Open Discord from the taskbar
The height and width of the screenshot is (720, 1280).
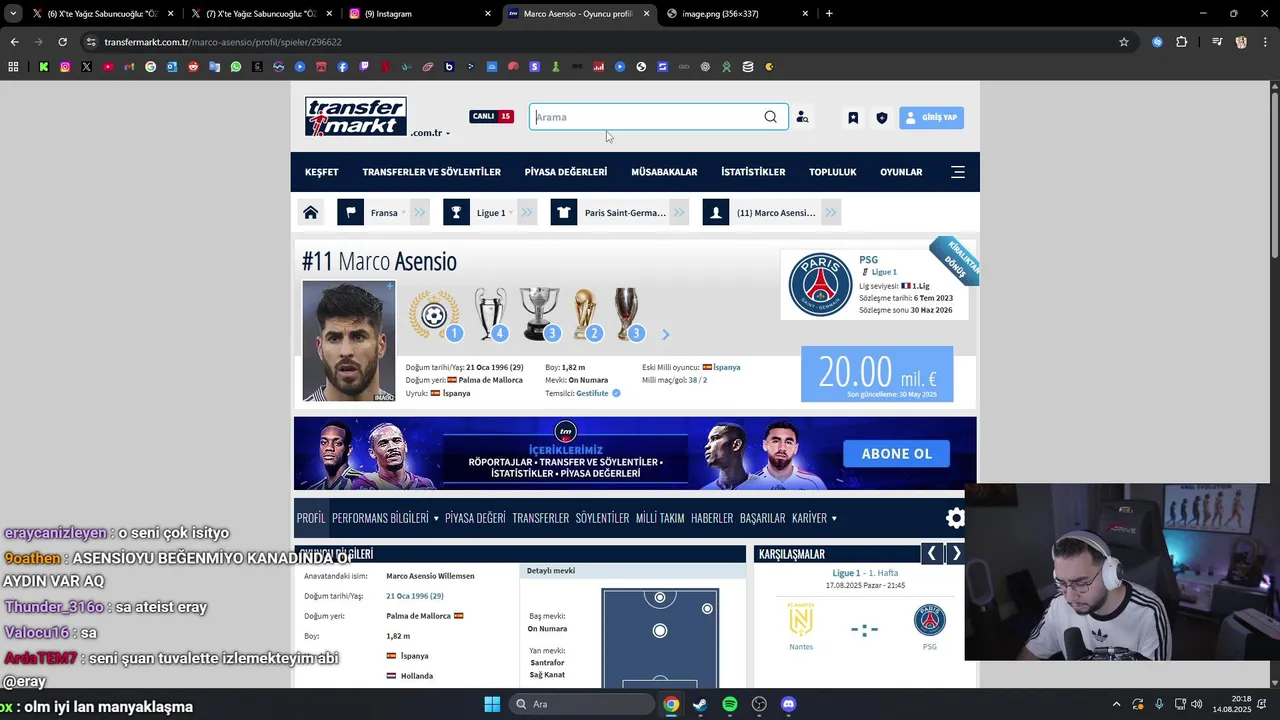point(788,704)
